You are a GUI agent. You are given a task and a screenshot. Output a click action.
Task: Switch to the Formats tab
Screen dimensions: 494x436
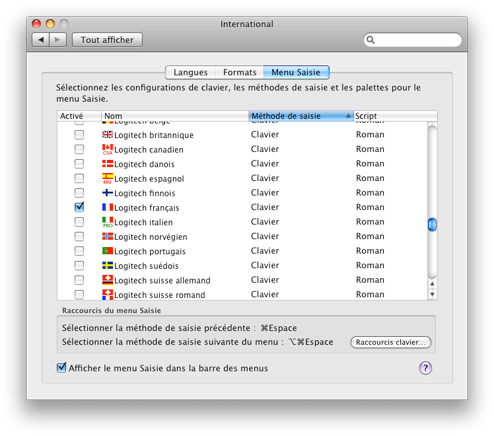click(x=240, y=72)
